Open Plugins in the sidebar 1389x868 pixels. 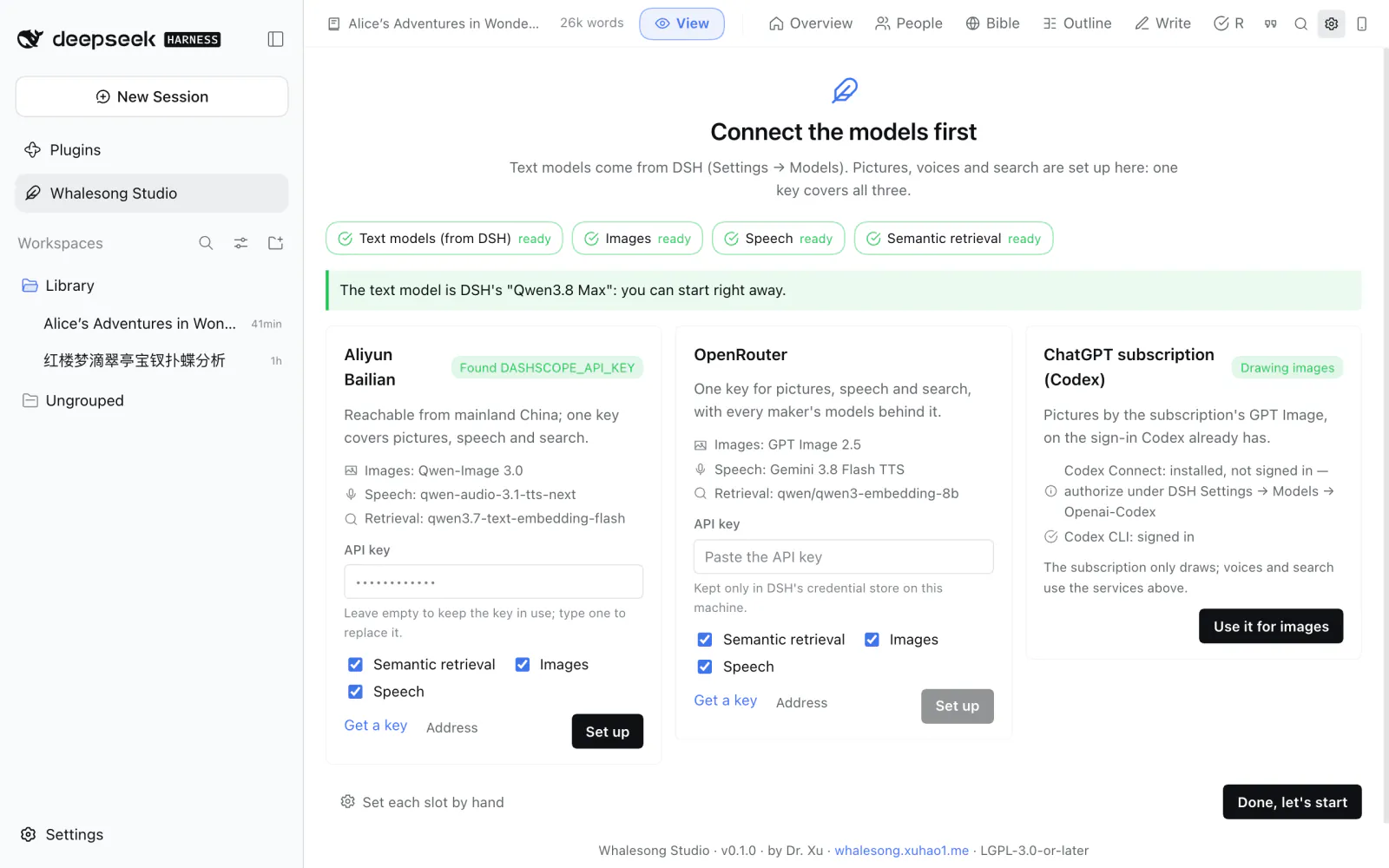tap(151, 150)
